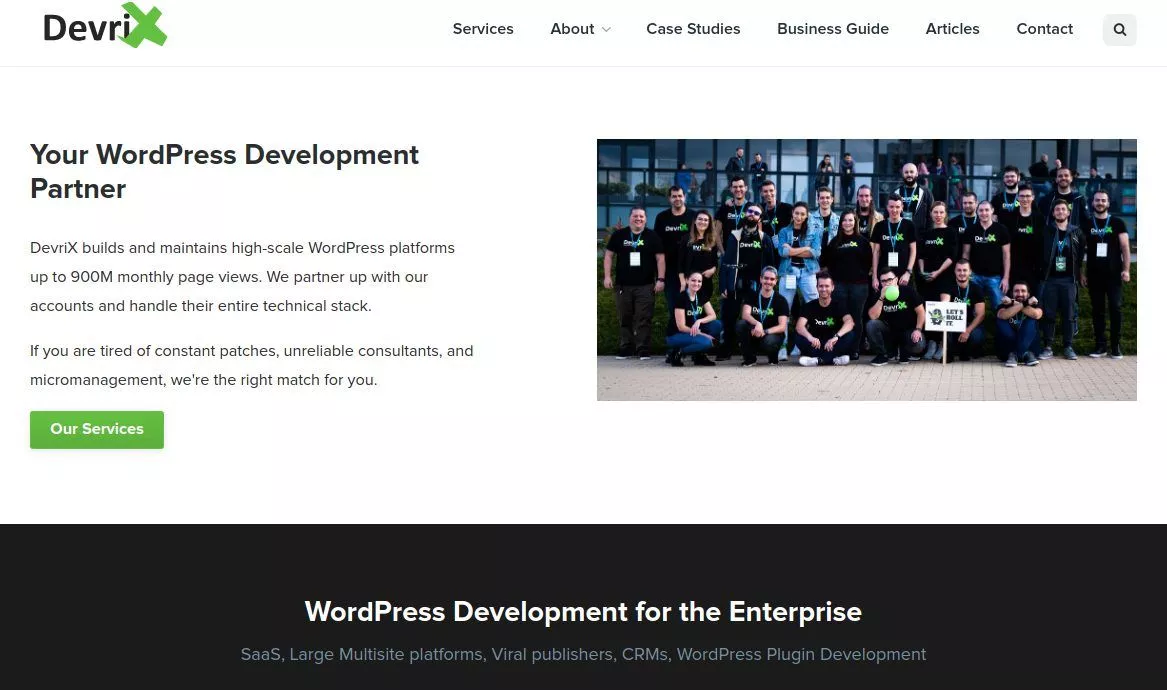Click the green Our Services button
Image resolution: width=1167 pixels, height=690 pixels.
coord(97,429)
